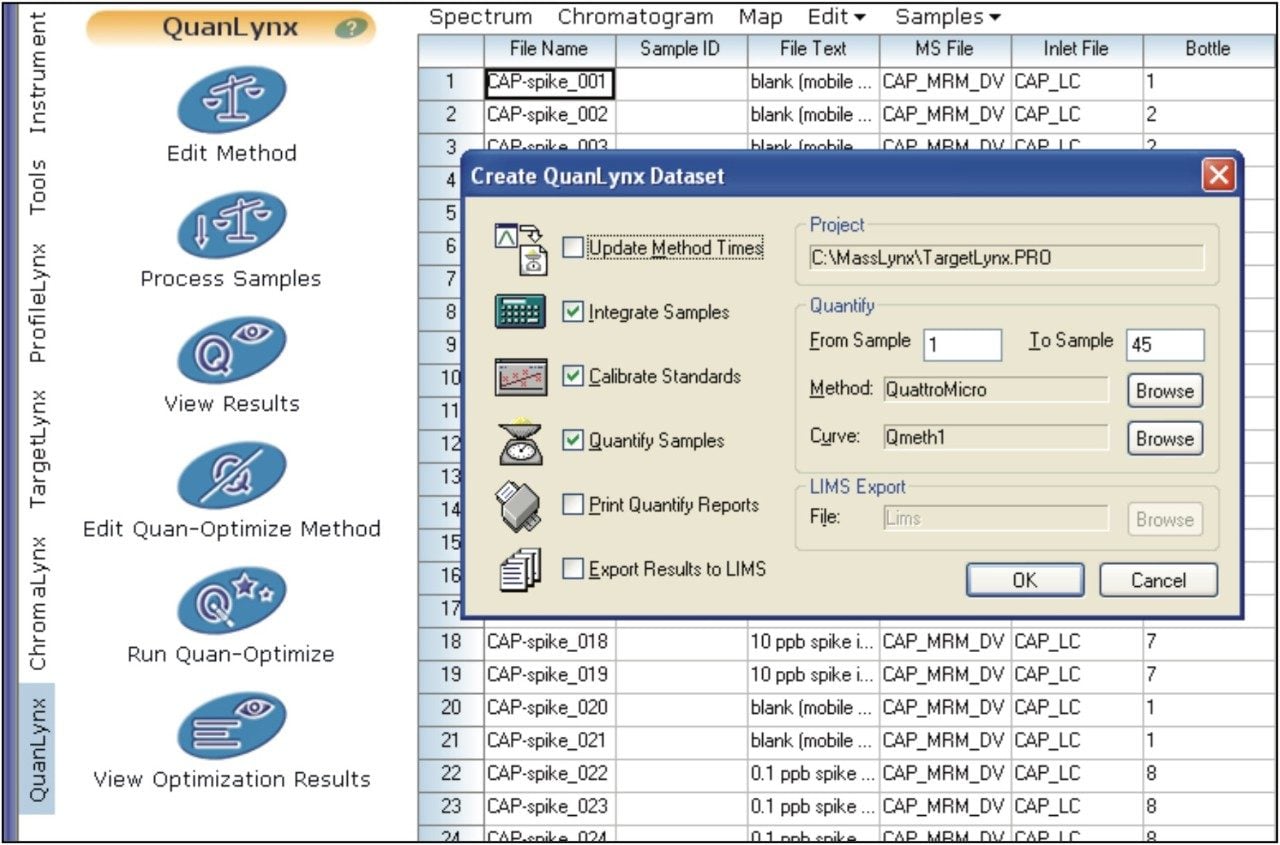The width and height of the screenshot is (1280, 845).
Task: Select the QuanLynx sidebar tab
Action: point(37,749)
